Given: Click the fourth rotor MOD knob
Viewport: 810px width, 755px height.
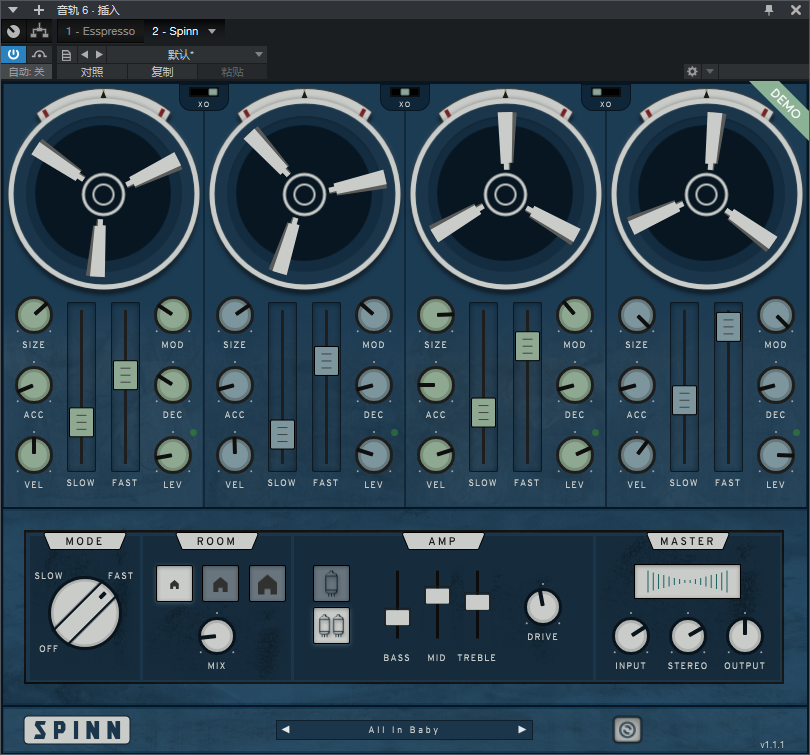Looking at the screenshot, I should (775, 314).
